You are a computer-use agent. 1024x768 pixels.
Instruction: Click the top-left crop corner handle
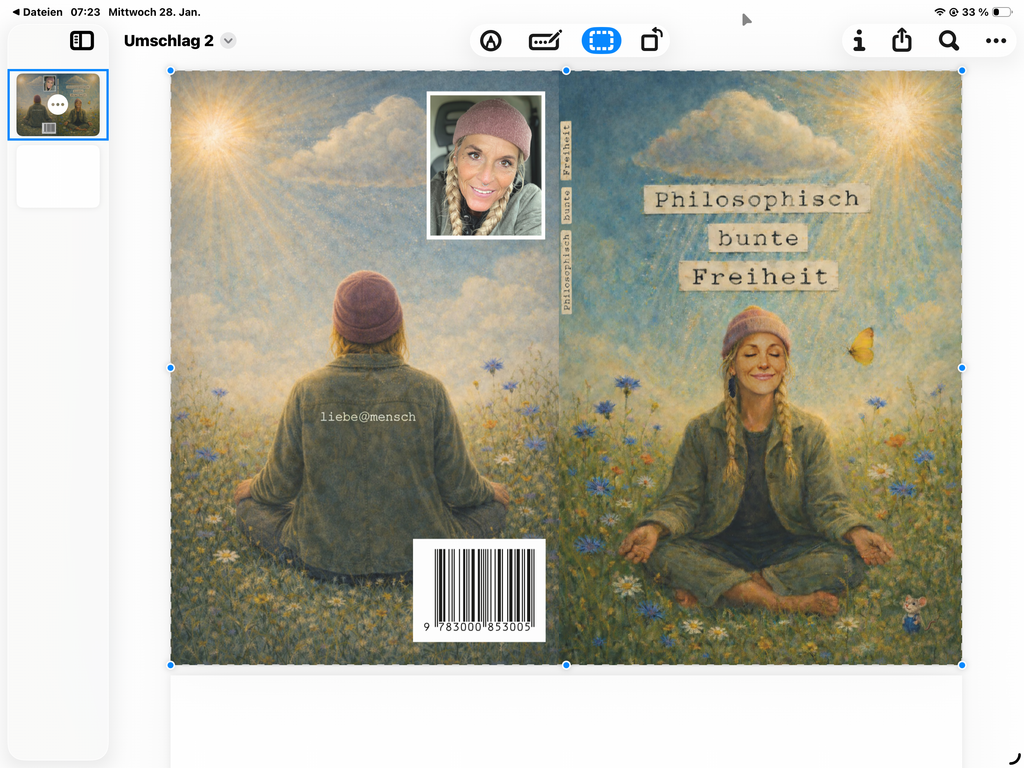(171, 71)
